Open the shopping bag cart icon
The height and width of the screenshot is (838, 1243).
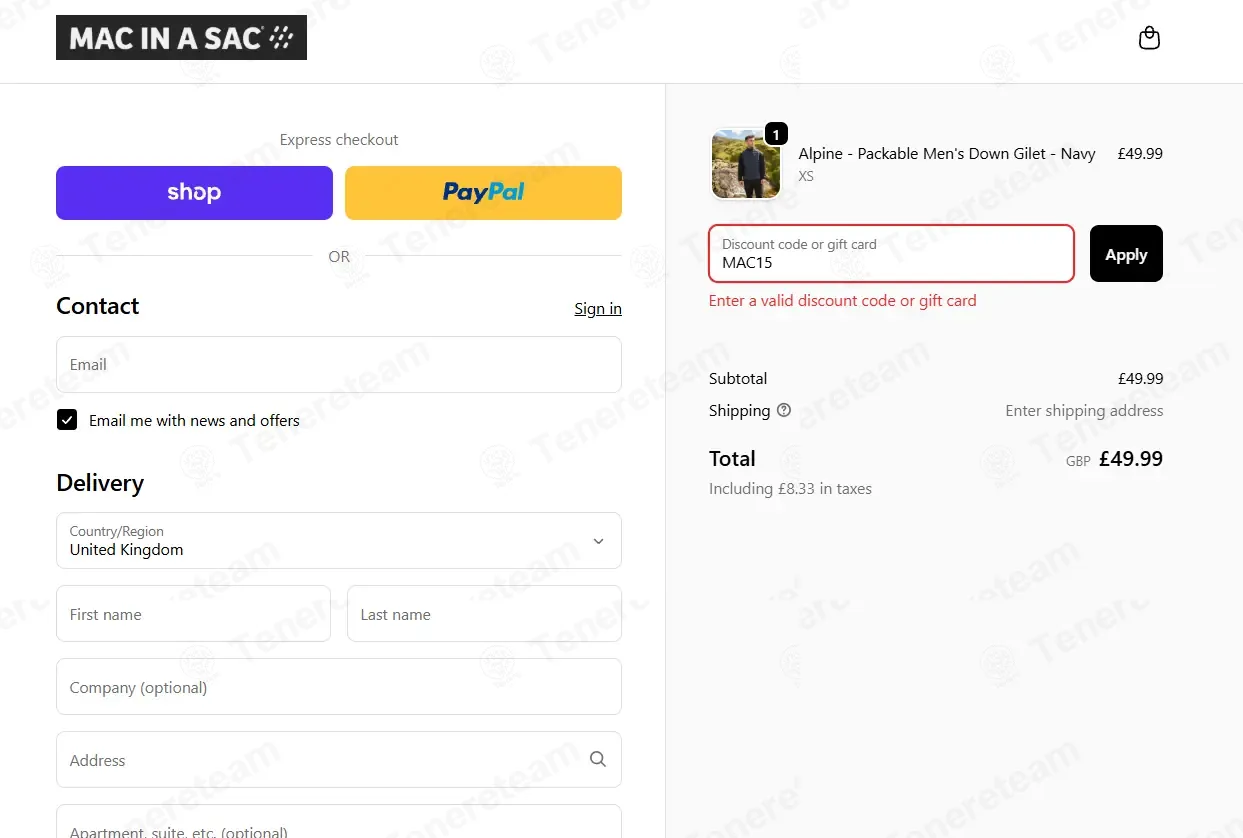point(1149,38)
